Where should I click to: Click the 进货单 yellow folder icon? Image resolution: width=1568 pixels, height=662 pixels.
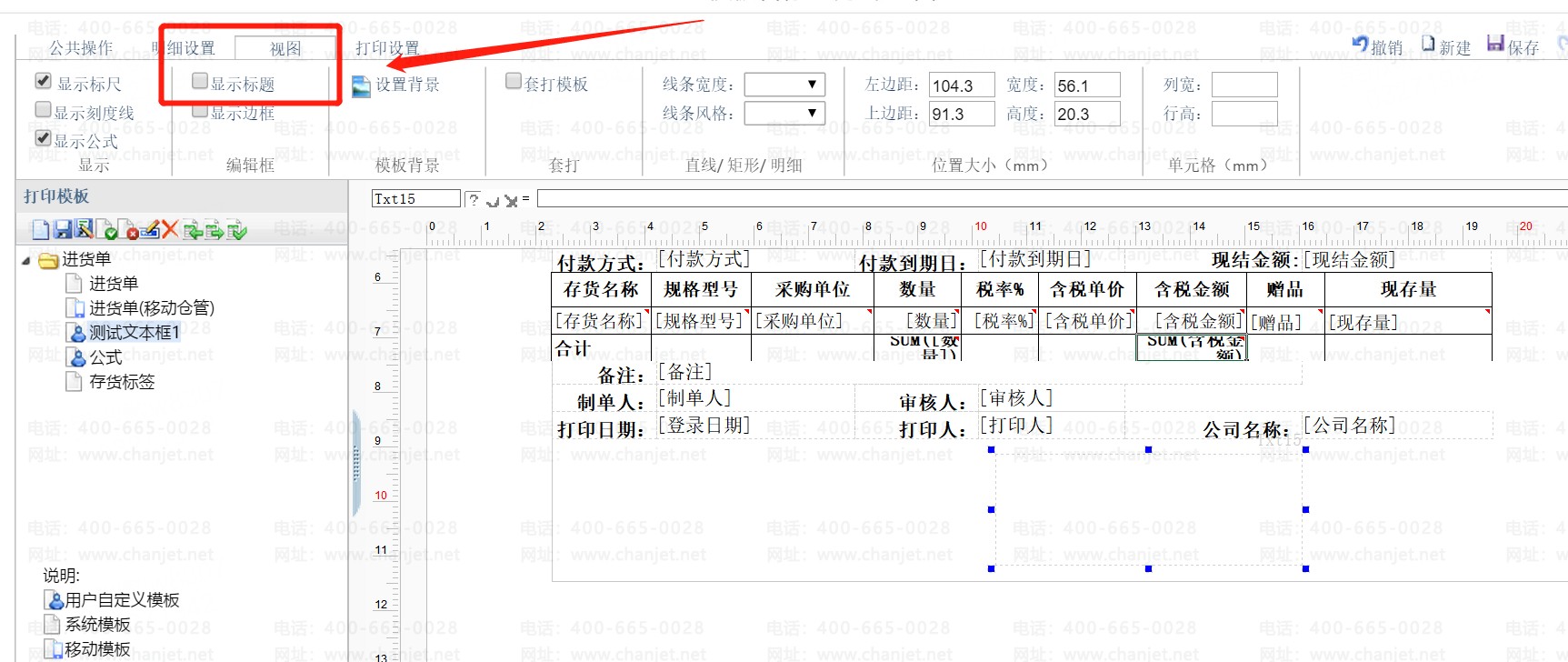(49, 261)
